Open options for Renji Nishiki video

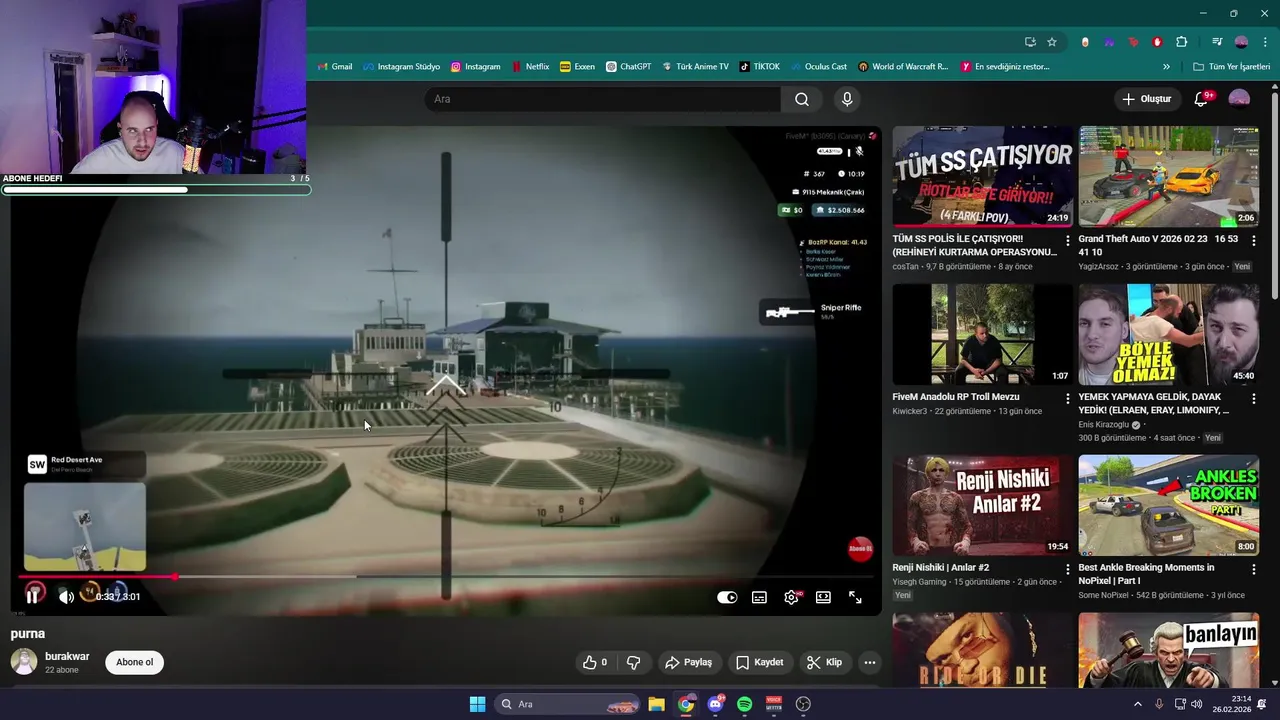[x=1067, y=569]
